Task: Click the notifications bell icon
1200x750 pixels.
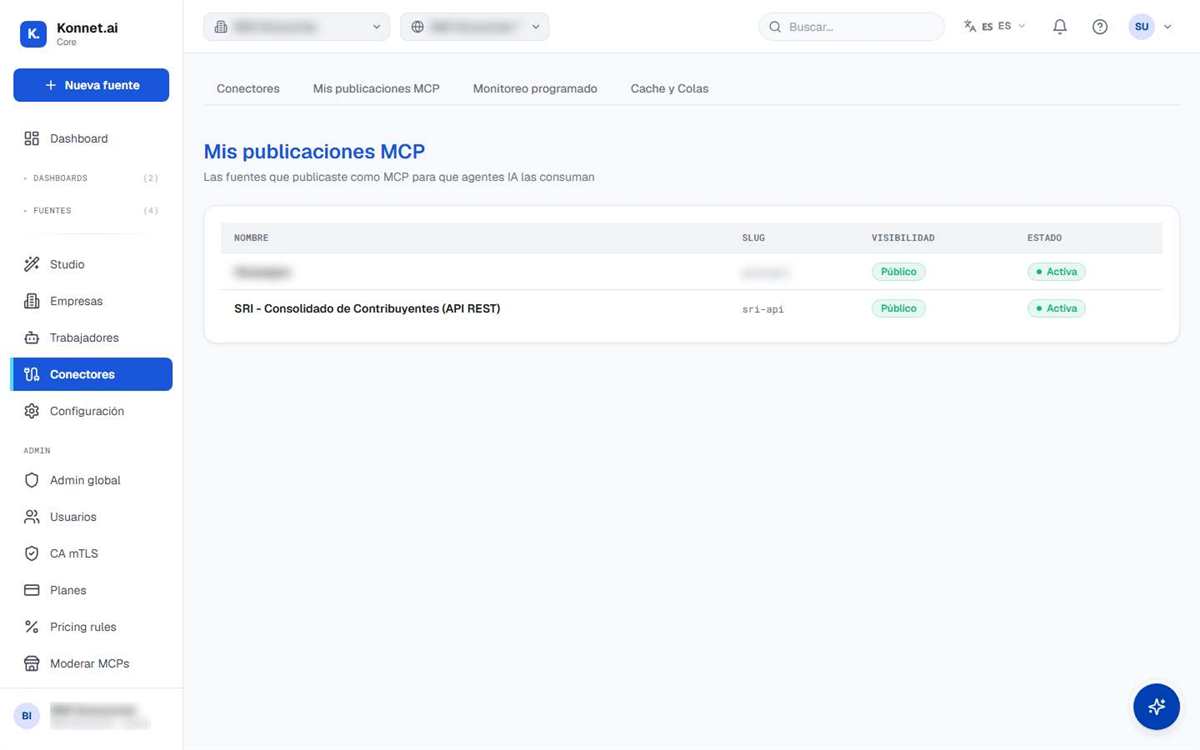Action: tap(1060, 27)
